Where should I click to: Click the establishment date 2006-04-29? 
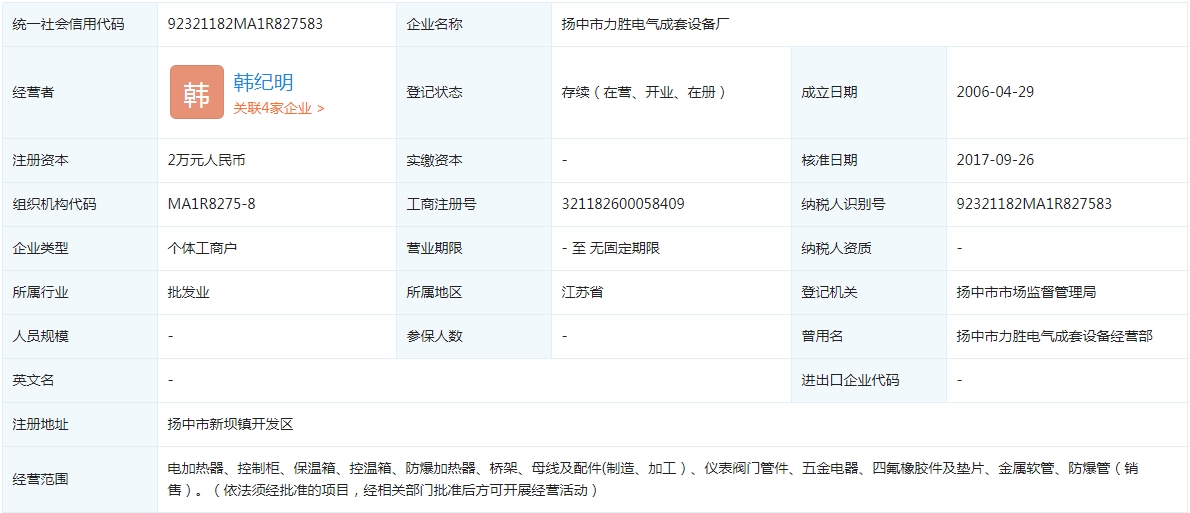tap(995, 92)
